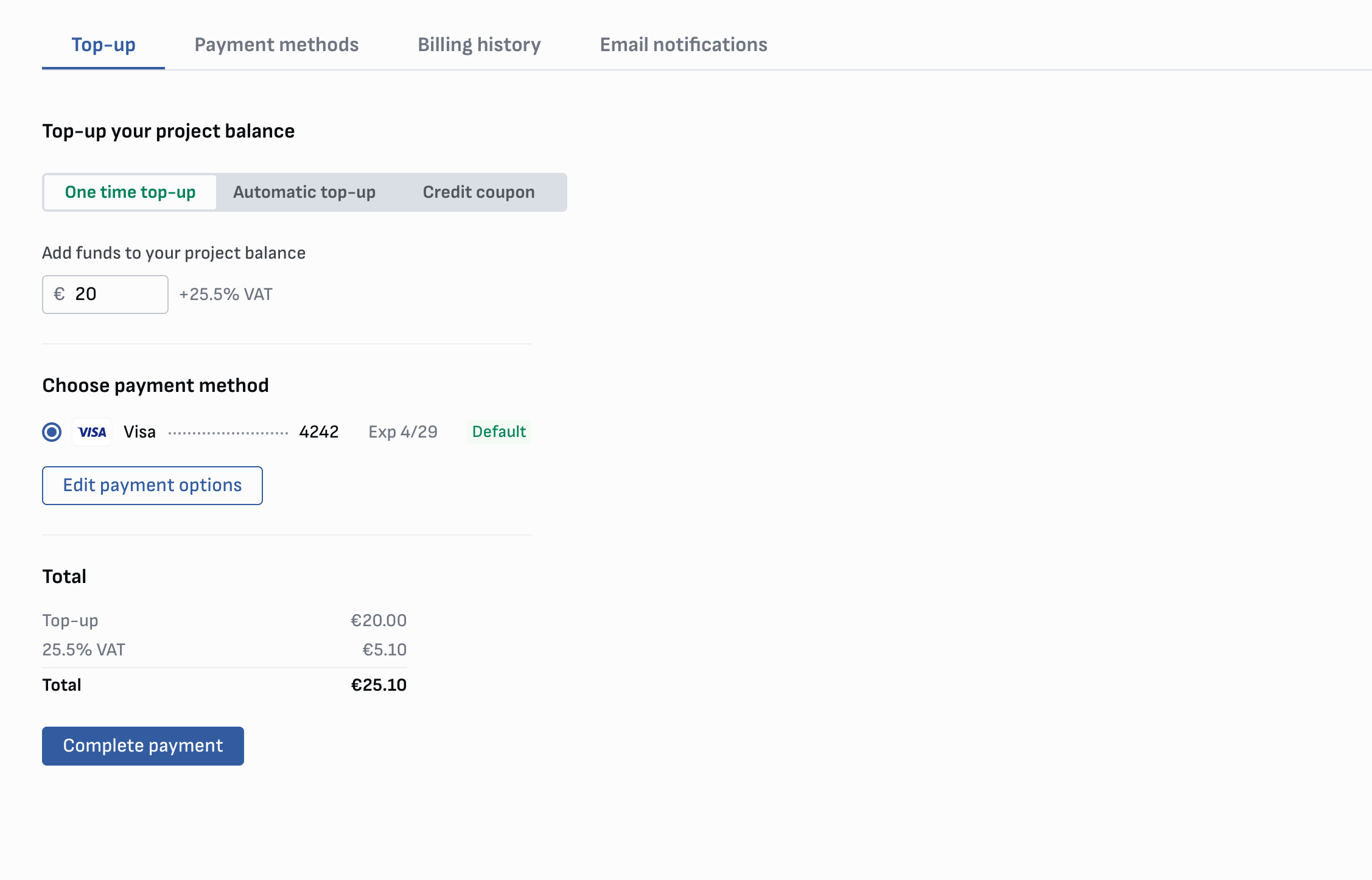Click the €25.10 total amount

click(x=379, y=685)
